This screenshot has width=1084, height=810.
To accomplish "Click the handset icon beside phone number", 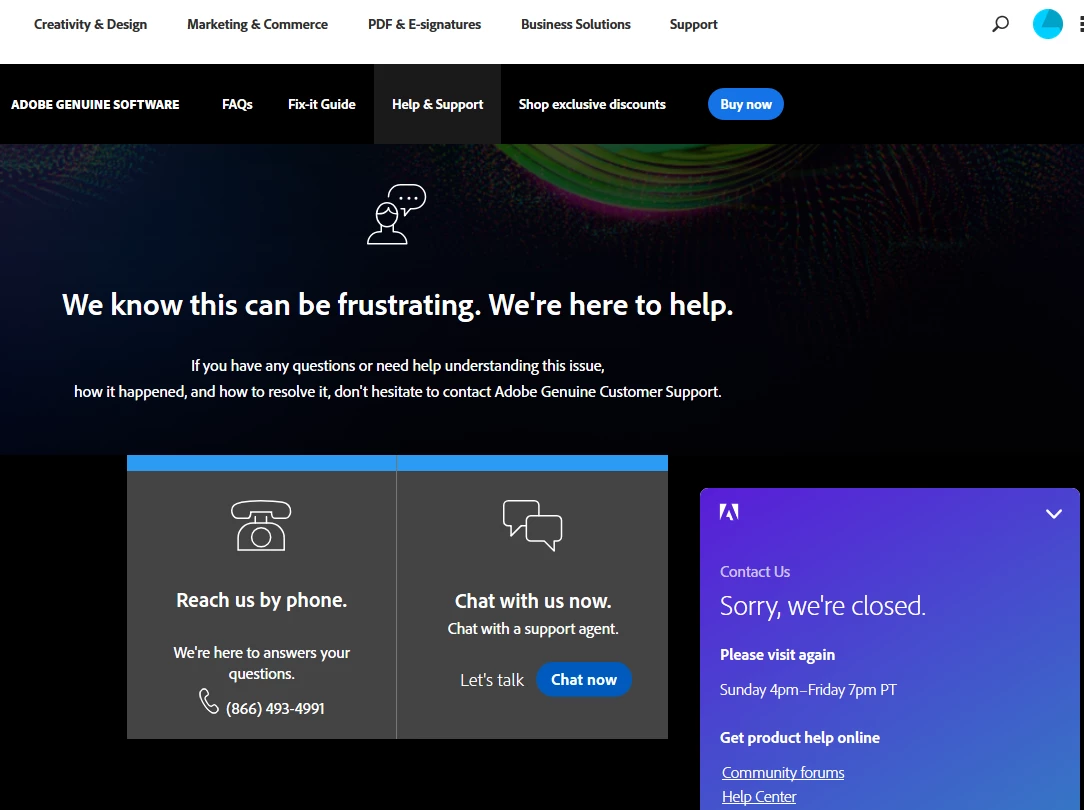I will click(x=208, y=701).
